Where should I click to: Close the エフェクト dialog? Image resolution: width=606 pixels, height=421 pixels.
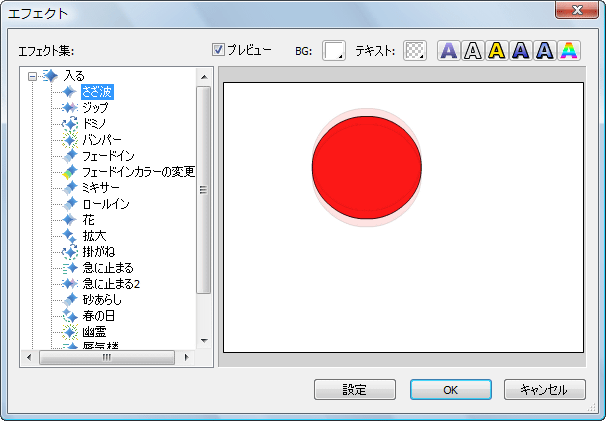577,10
